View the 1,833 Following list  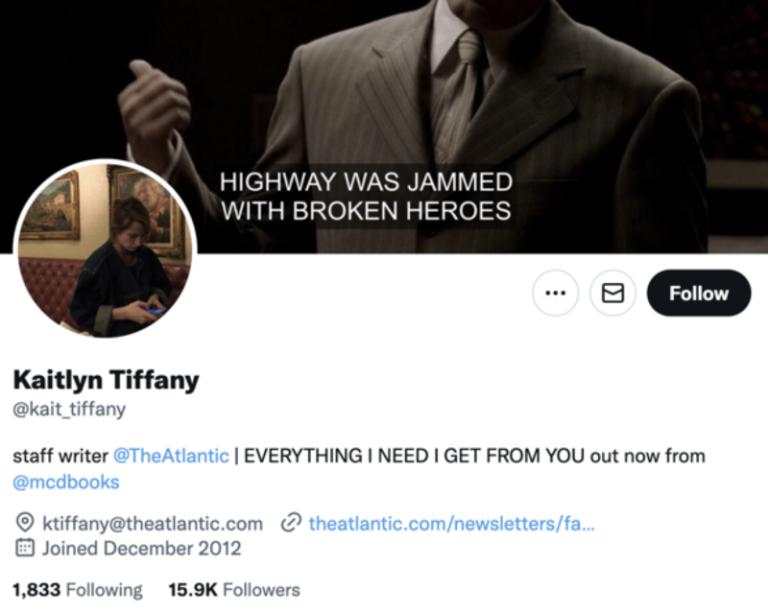coord(77,590)
